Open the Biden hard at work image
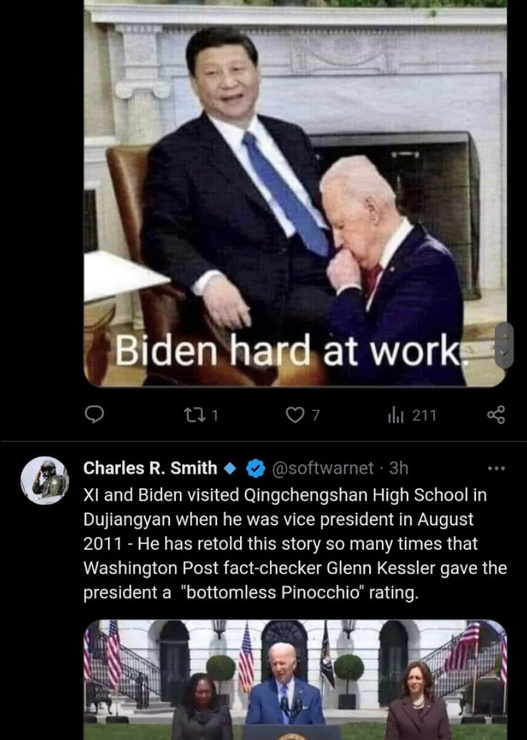The image size is (527, 740). (295, 193)
